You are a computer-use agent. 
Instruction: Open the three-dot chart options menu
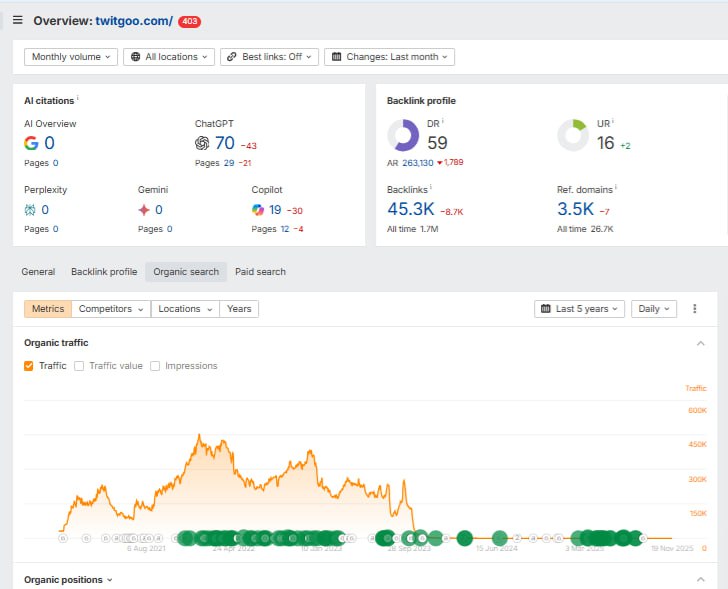[x=696, y=309]
